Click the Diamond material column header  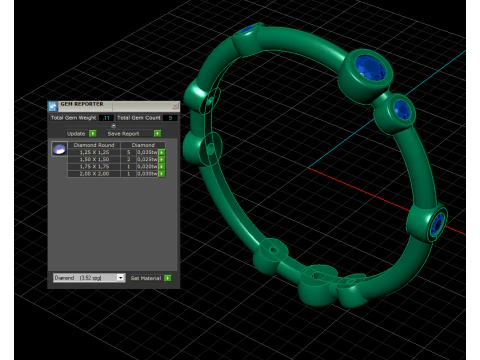[x=143, y=145]
